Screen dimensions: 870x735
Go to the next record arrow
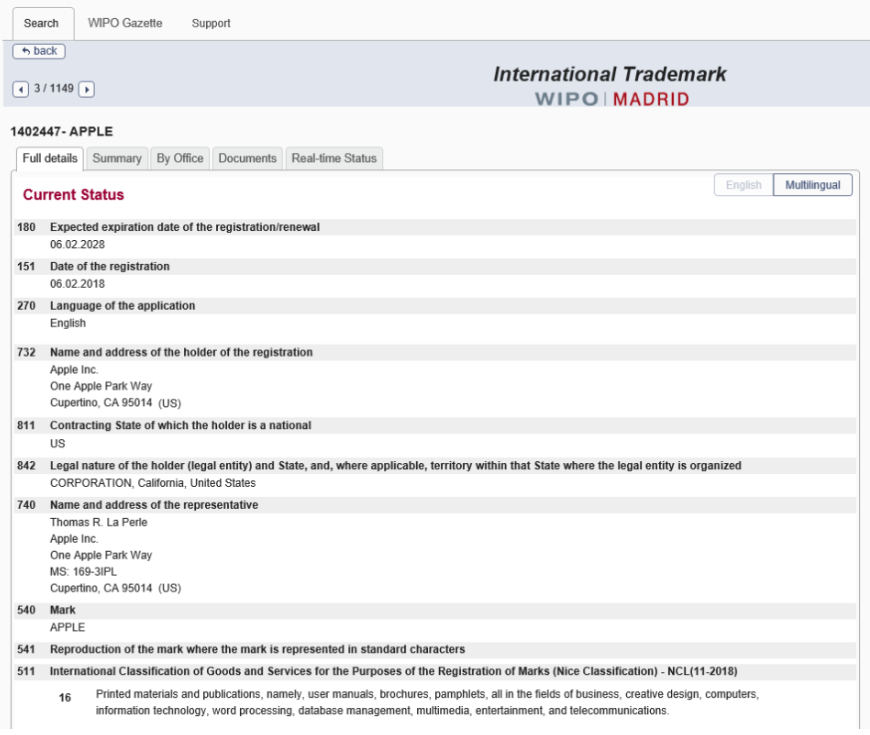click(x=87, y=89)
